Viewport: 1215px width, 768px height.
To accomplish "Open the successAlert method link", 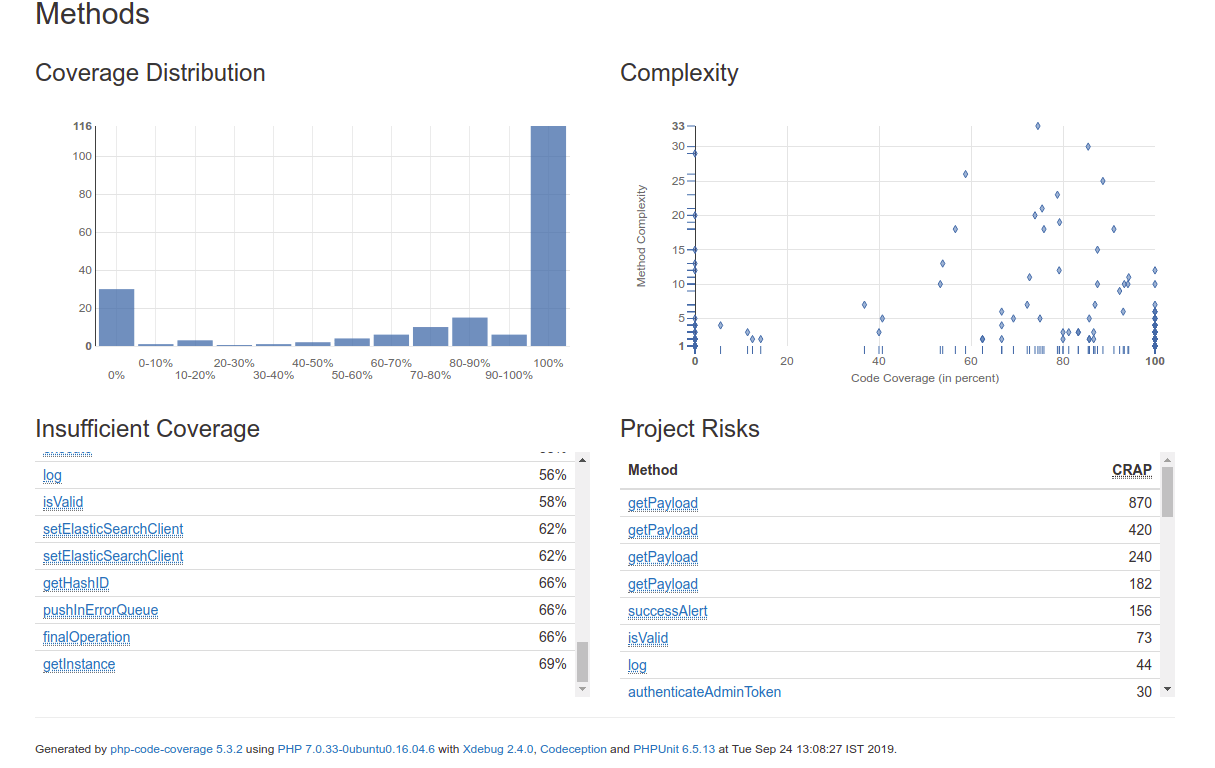I will tap(668, 611).
